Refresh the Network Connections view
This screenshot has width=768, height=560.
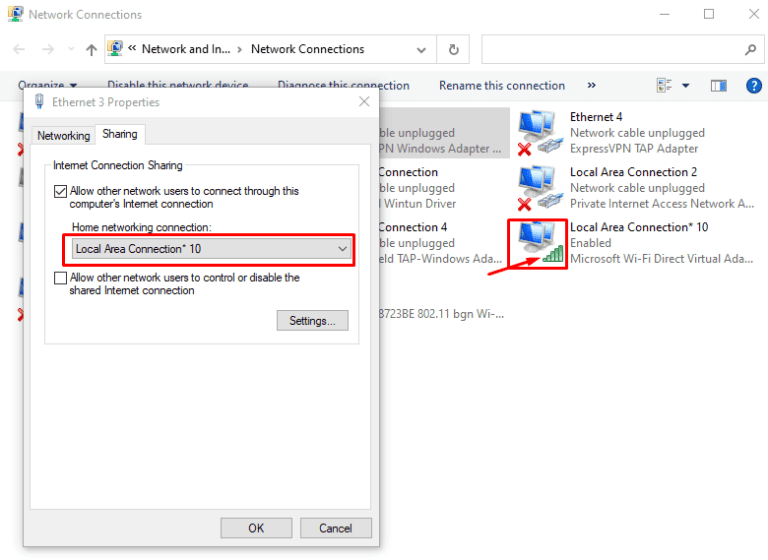[x=454, y=49]
